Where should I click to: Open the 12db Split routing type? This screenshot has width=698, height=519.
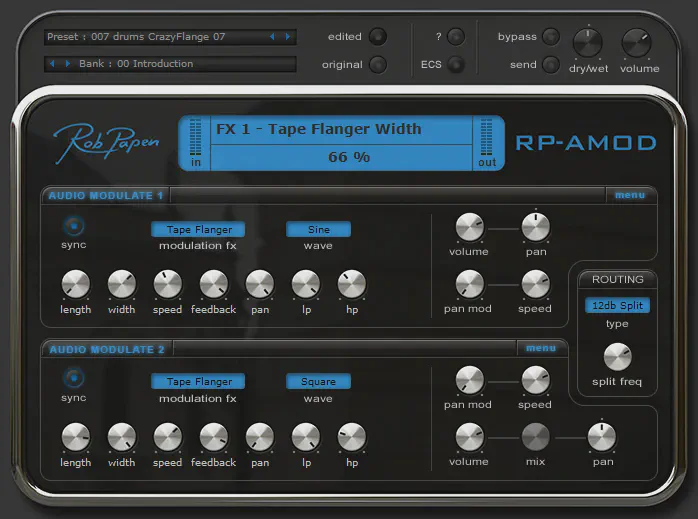pyautogui.click(x=617, y=305)
